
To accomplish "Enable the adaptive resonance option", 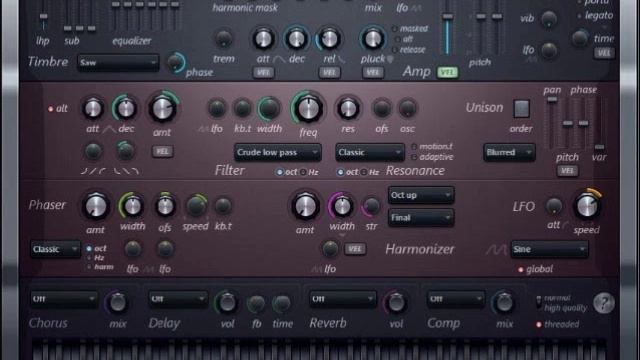I will tap(432, 157).
